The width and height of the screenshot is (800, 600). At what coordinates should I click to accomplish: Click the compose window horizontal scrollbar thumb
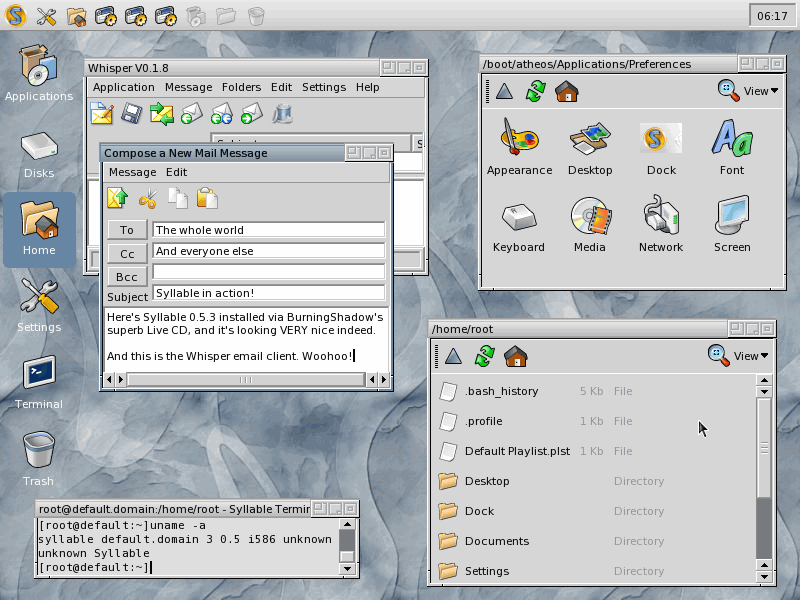click(245, 380)
